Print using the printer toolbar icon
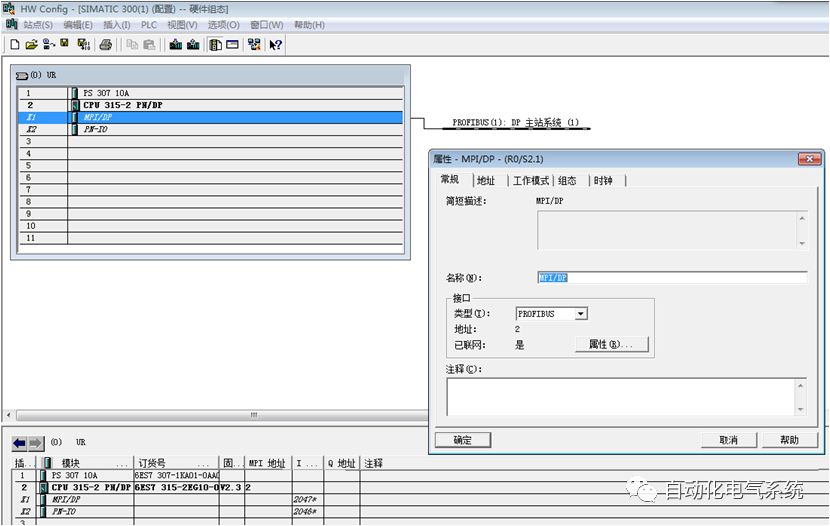The image size is (830, 526). pos(106,45)
